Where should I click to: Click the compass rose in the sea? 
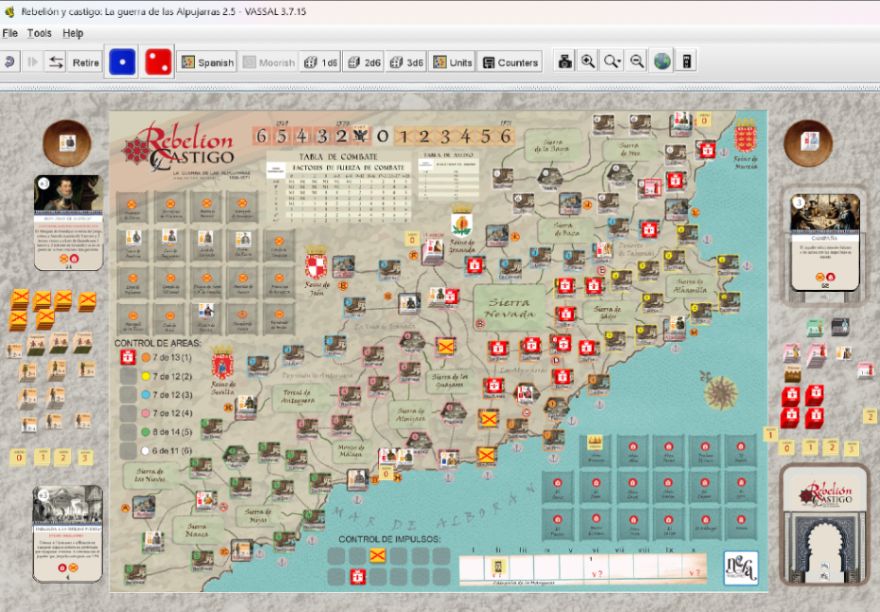[x=720, y=390]
